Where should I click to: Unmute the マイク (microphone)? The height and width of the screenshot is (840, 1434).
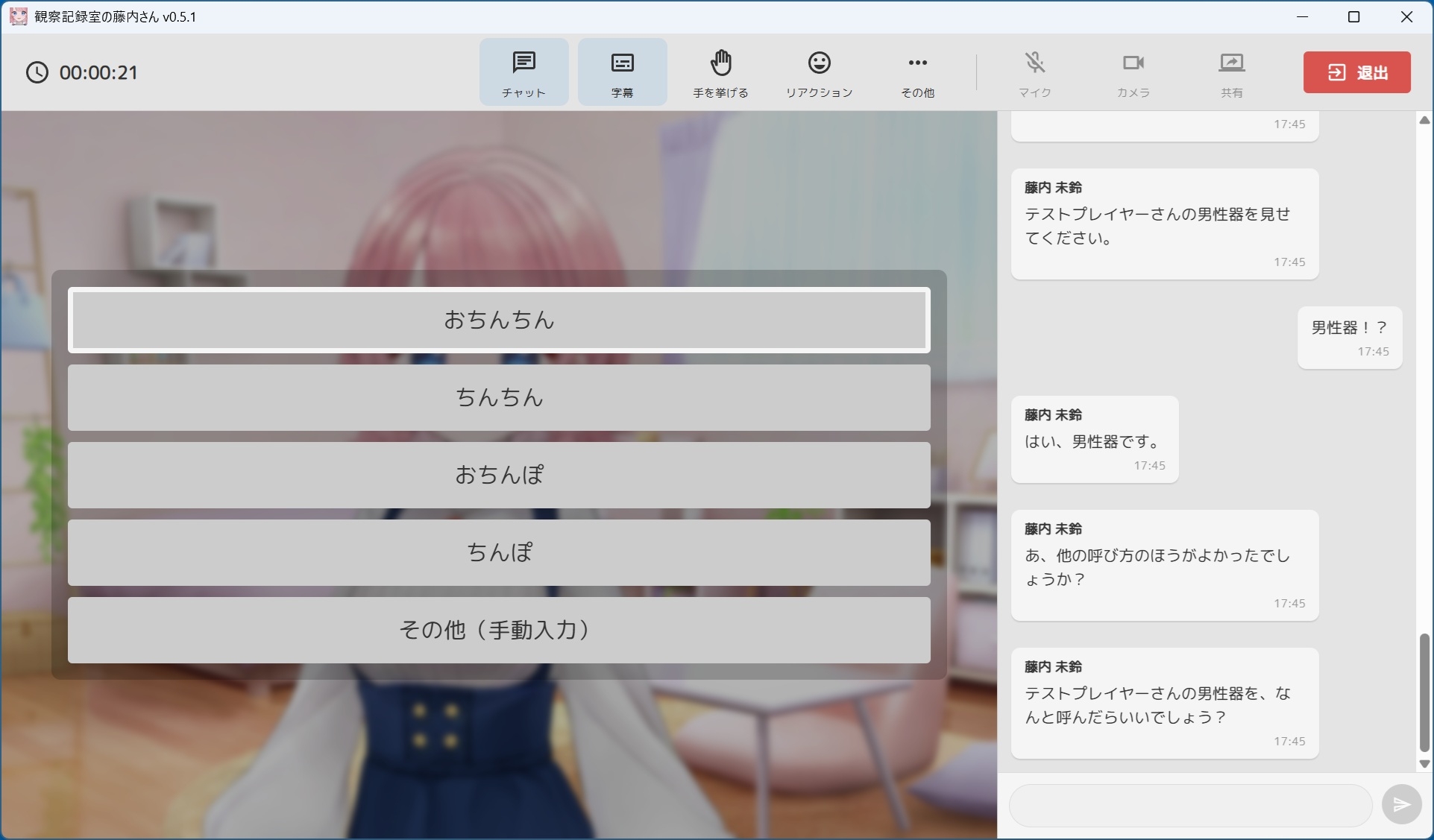[1034, 72]
